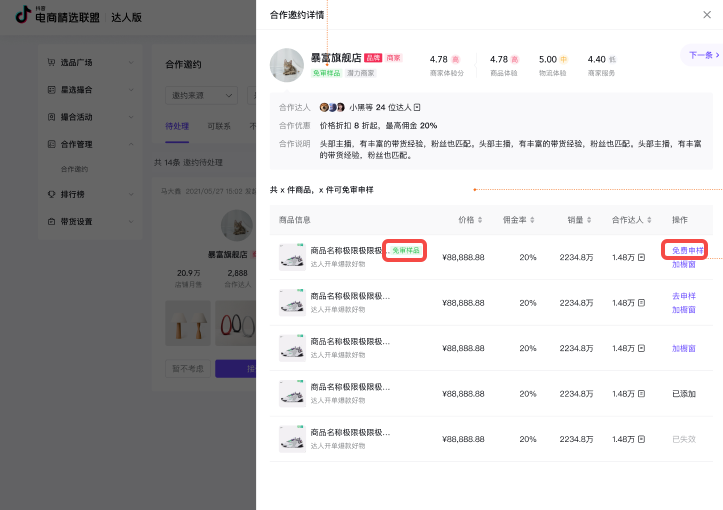Click the first product shoe thumbnail
Image resolution: width=723 pixels, height=510 pixels.
click(x=292, y=257)
